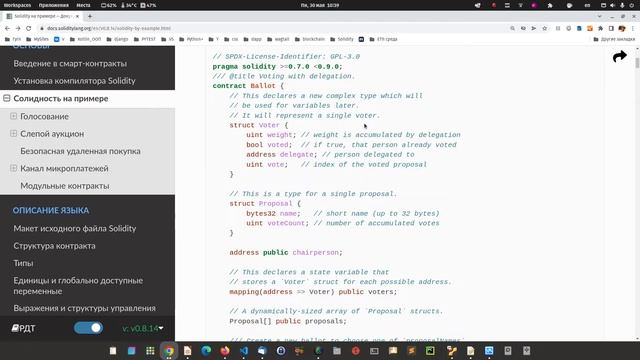Image resolution: width=640 pixels, height=360 pixels.
Task: Open Введение в смарт-контракты link
Action: [x=70, y=63]
